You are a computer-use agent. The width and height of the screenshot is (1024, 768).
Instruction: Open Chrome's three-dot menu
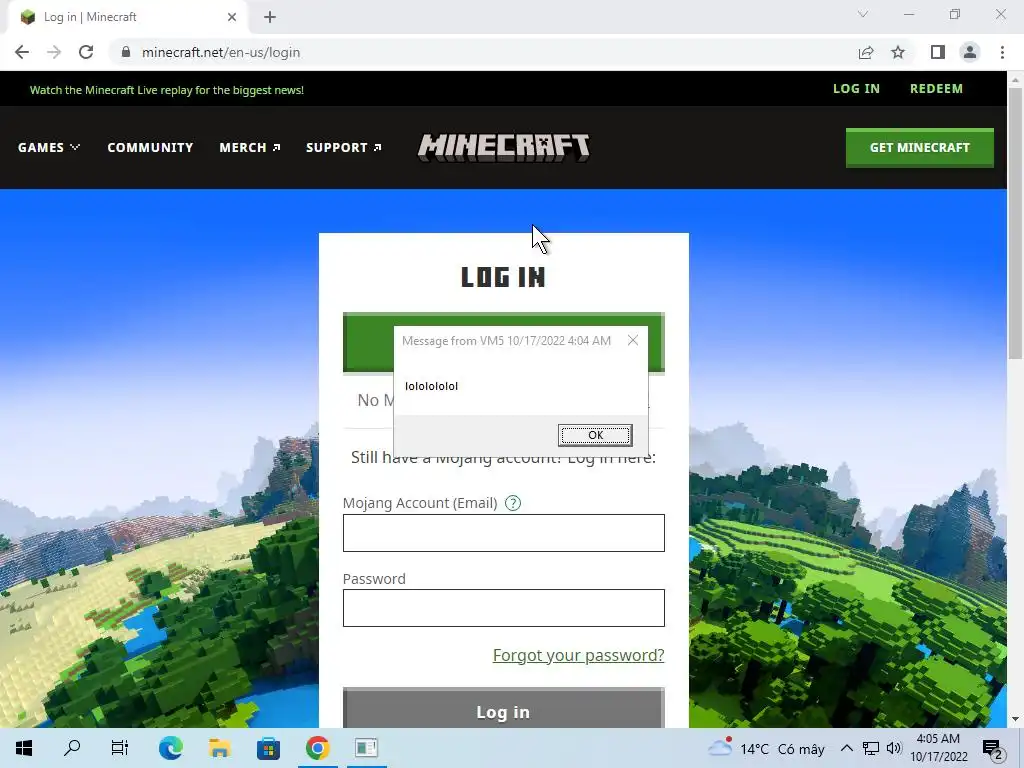[x=1002, y=52]
